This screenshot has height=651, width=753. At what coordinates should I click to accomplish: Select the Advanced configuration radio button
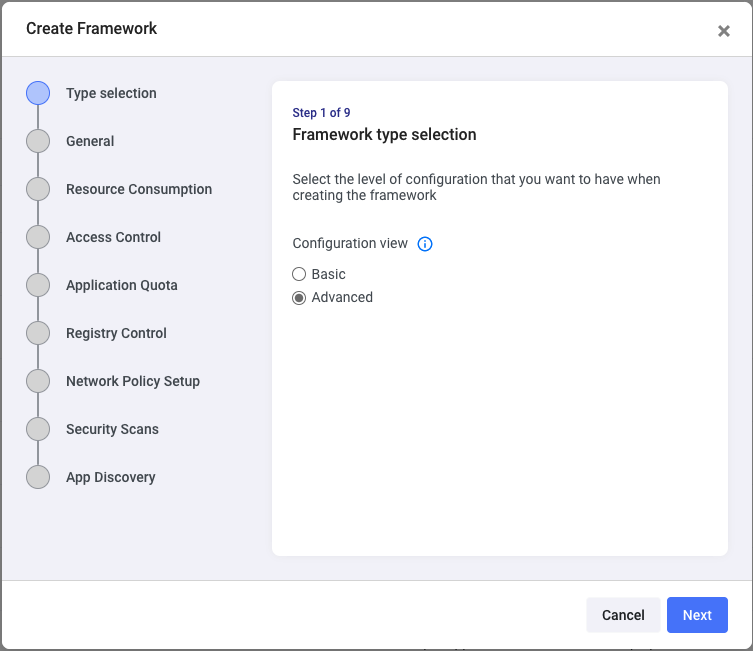coord(299,298)
